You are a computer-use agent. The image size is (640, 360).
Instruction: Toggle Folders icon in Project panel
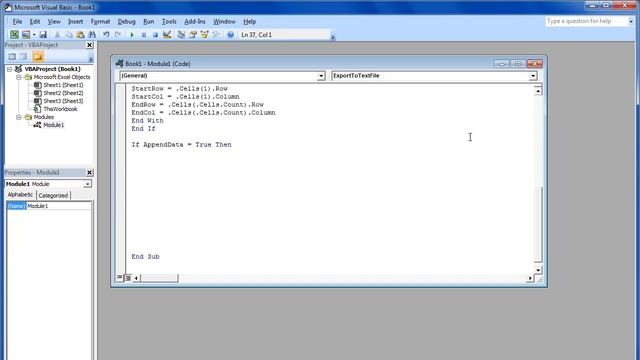tap(38, 57)
